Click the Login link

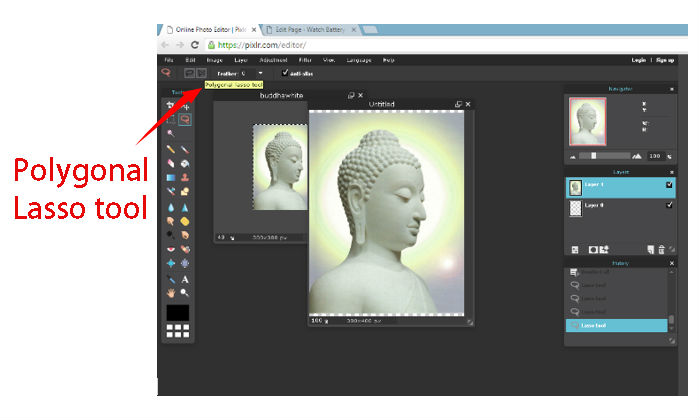point(638,60)
